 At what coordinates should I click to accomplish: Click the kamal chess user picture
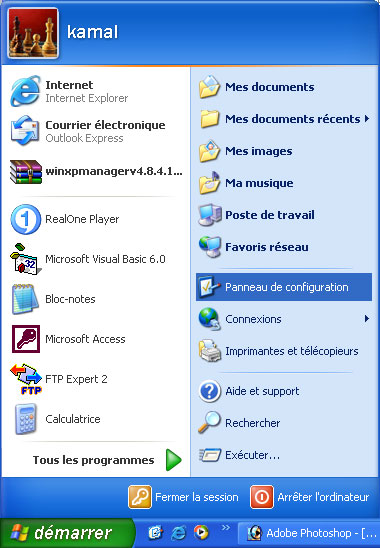point(33,33)
